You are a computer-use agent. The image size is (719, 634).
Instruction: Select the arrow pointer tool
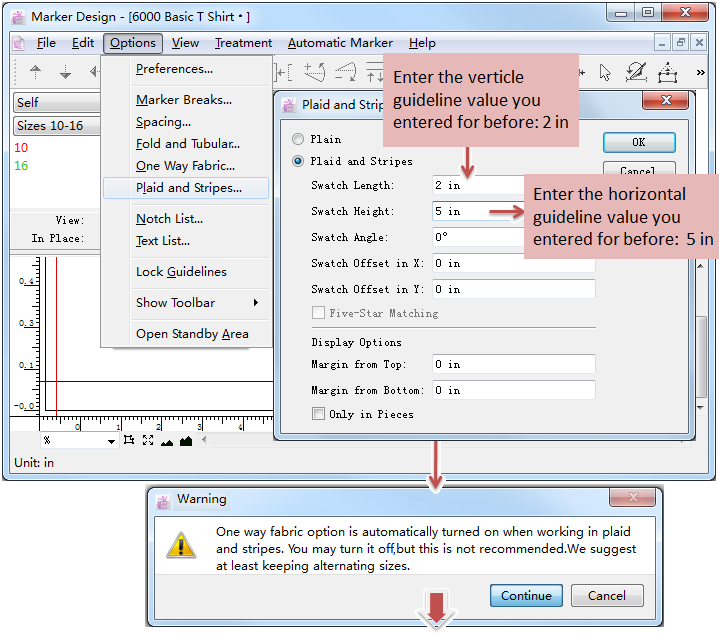605,72
